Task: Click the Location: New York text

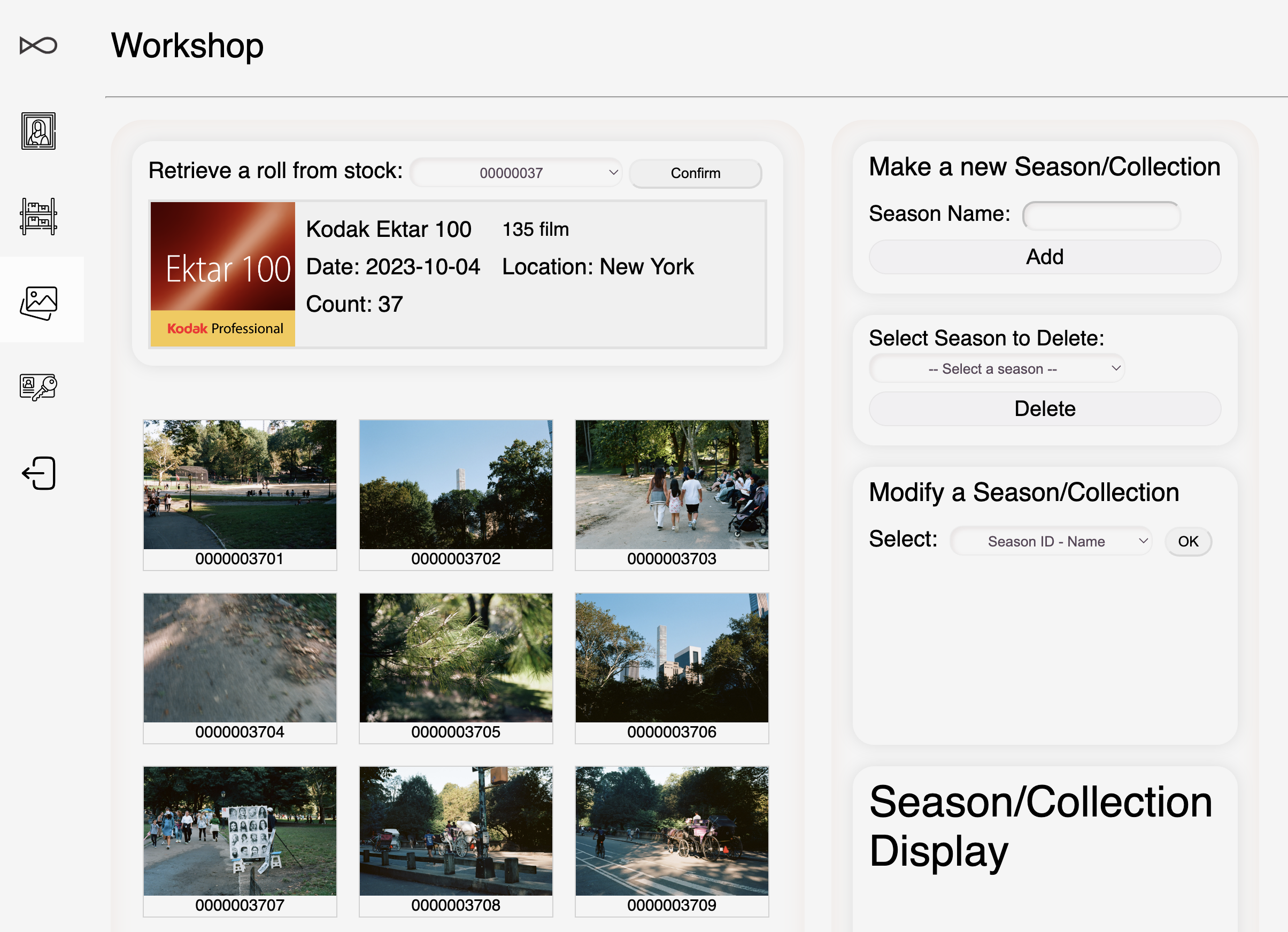Action: click(x=598, y=267)
